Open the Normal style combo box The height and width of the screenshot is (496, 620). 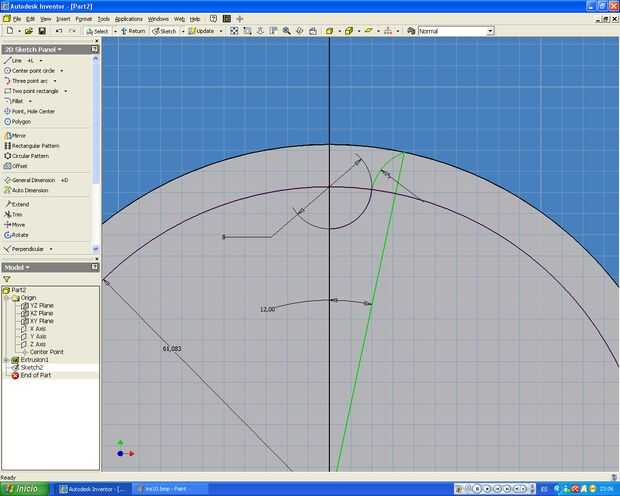pos(456,31)
